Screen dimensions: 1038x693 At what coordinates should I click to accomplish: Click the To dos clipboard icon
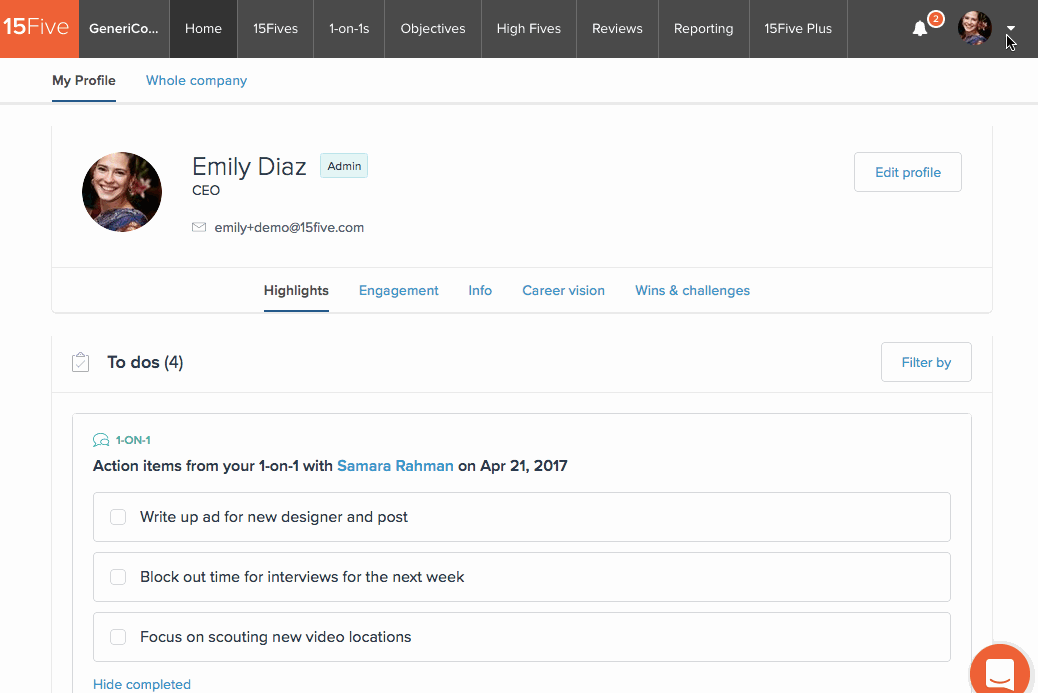coord(80,362)
